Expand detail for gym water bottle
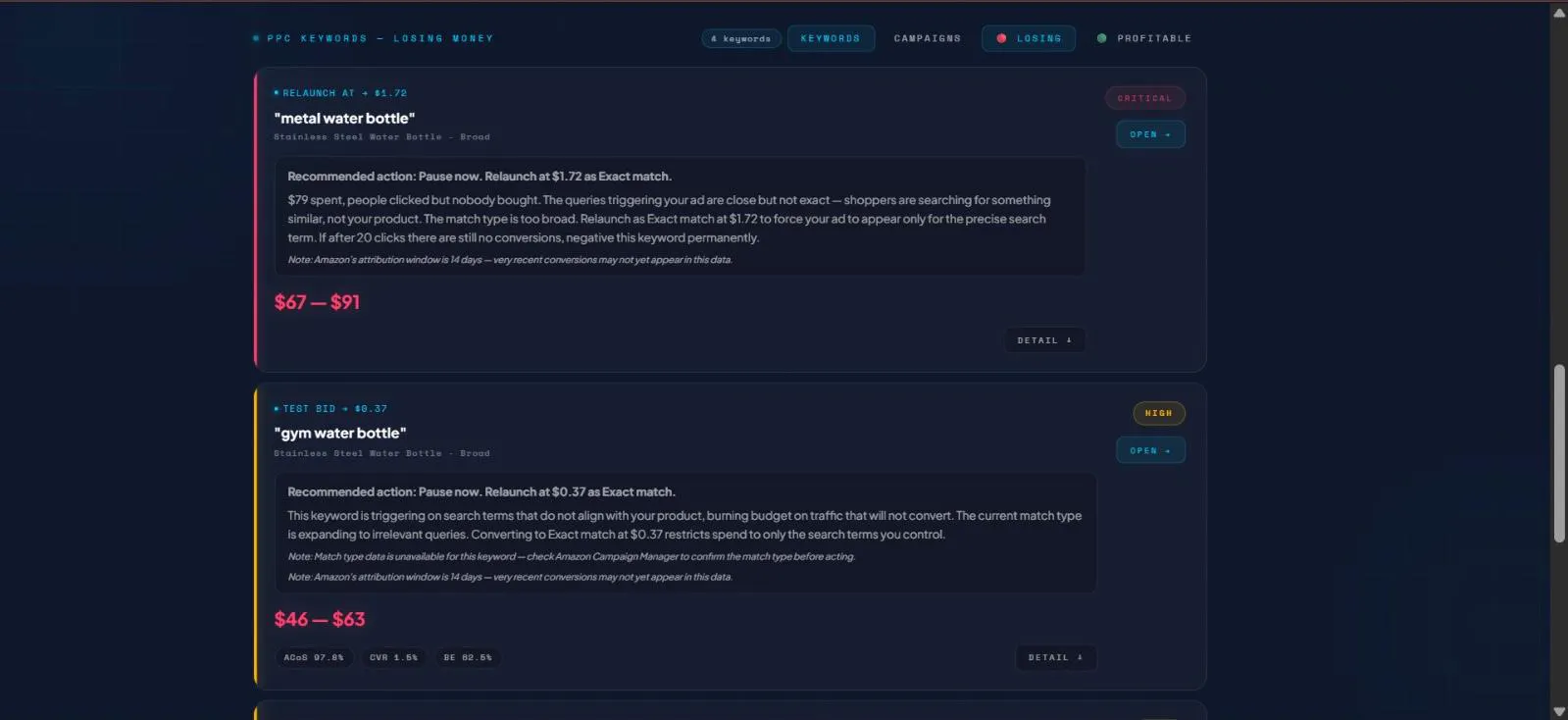1568x720 pixels. (x=1055, y=657)
